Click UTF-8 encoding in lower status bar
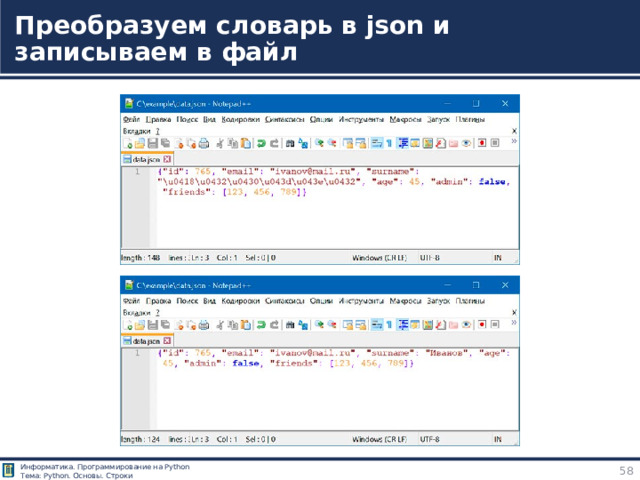Viewport: 640px width, 480px height. point(430,440)
